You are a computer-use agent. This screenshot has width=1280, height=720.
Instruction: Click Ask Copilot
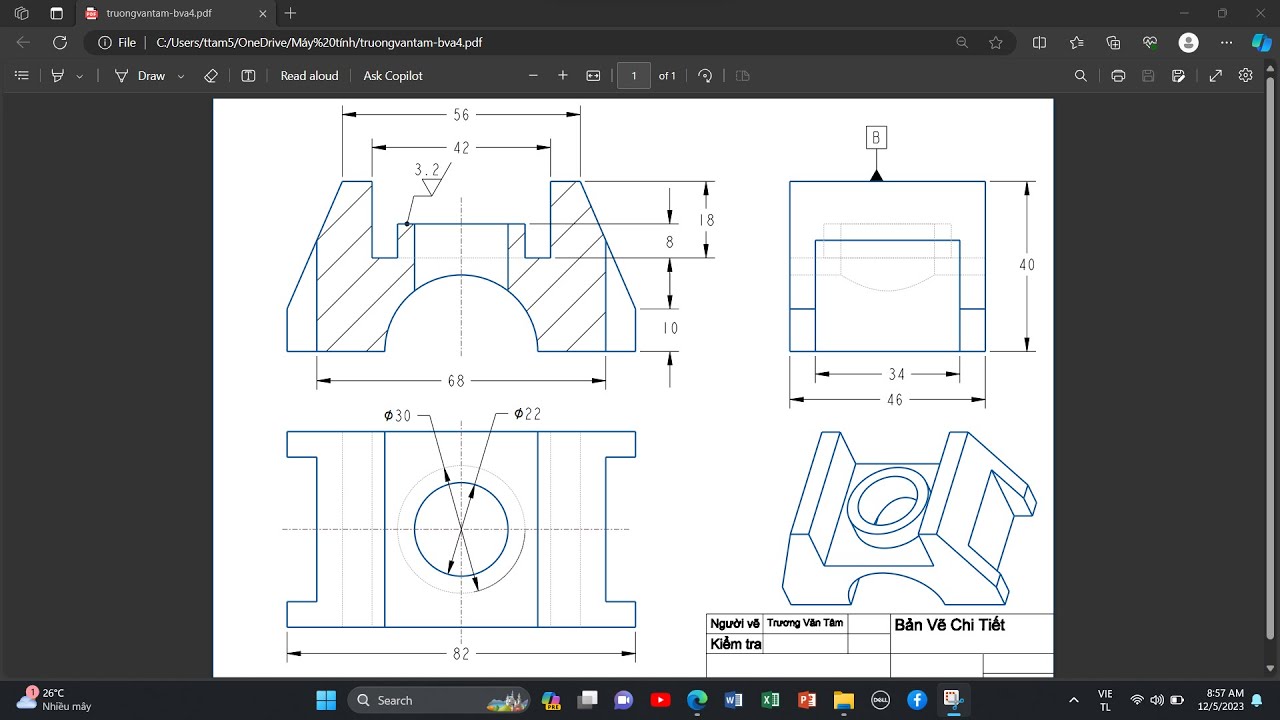pyautogui.click(x=392, y=76)
